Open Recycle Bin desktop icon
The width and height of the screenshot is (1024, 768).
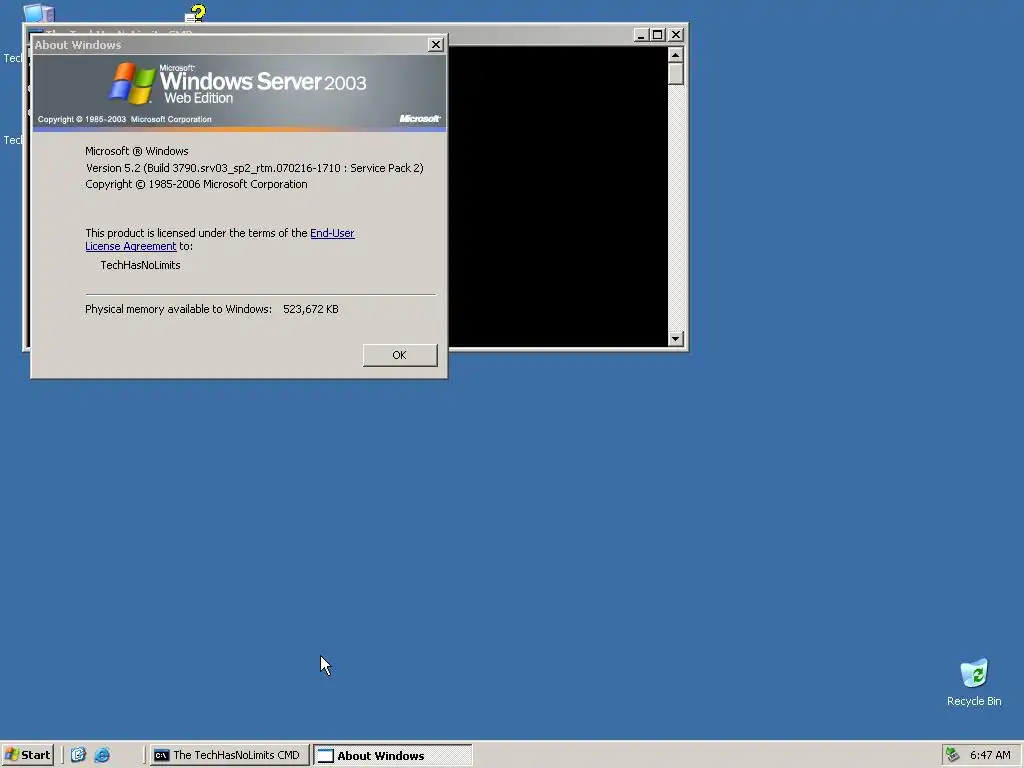point(974,682)
